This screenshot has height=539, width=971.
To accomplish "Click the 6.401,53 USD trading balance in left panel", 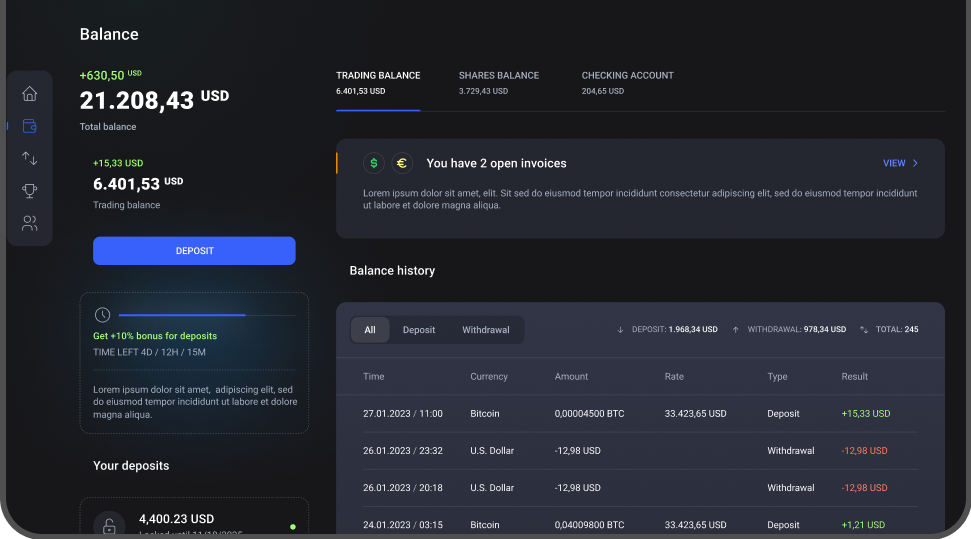I will click(x=138, y=184).
